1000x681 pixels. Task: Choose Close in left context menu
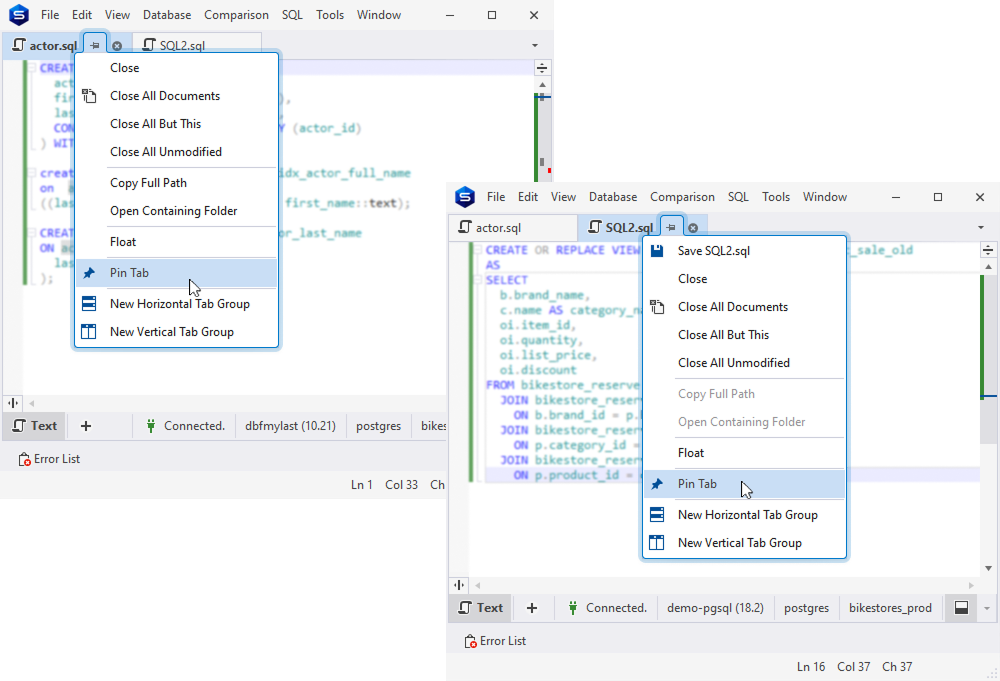click(177, 68)
